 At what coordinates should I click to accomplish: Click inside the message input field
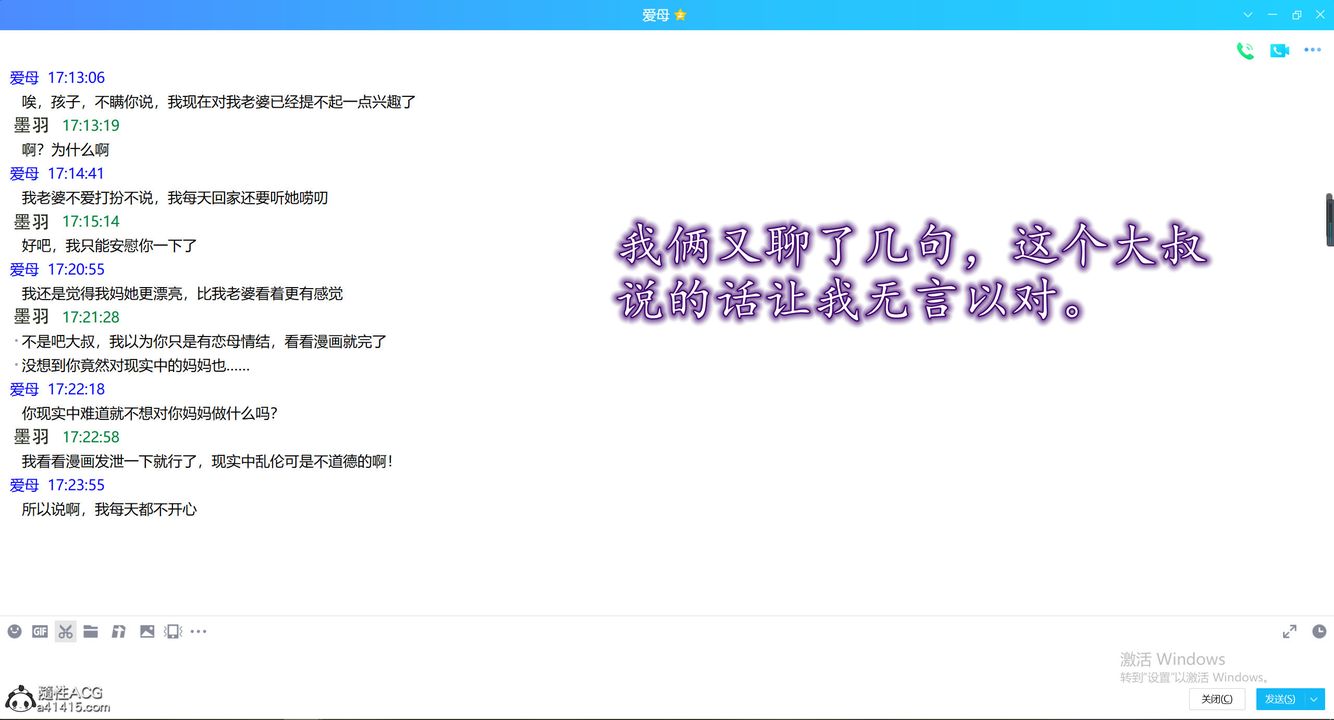(600, 665)
